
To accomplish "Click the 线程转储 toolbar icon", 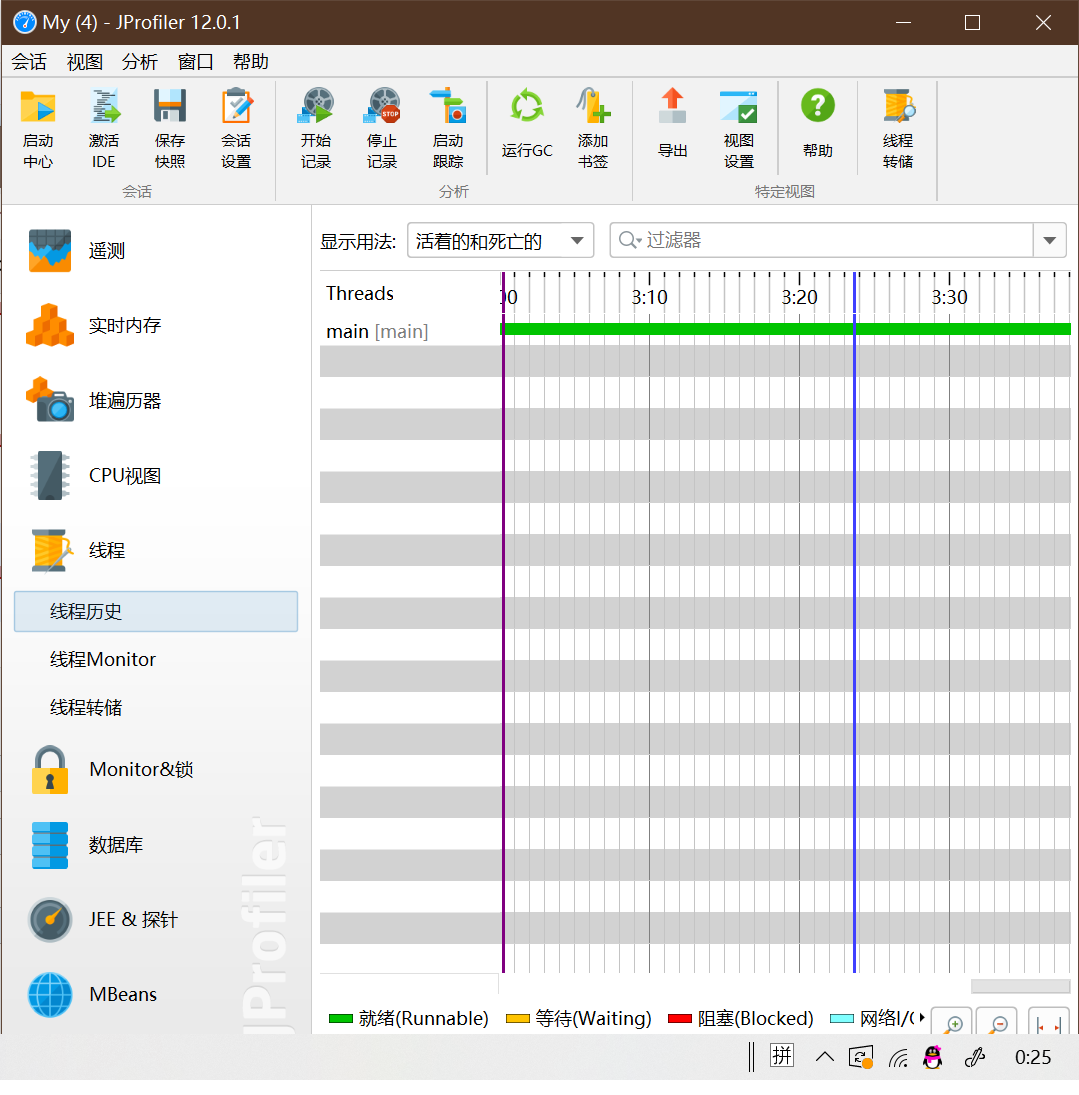I will coord(898,128).
